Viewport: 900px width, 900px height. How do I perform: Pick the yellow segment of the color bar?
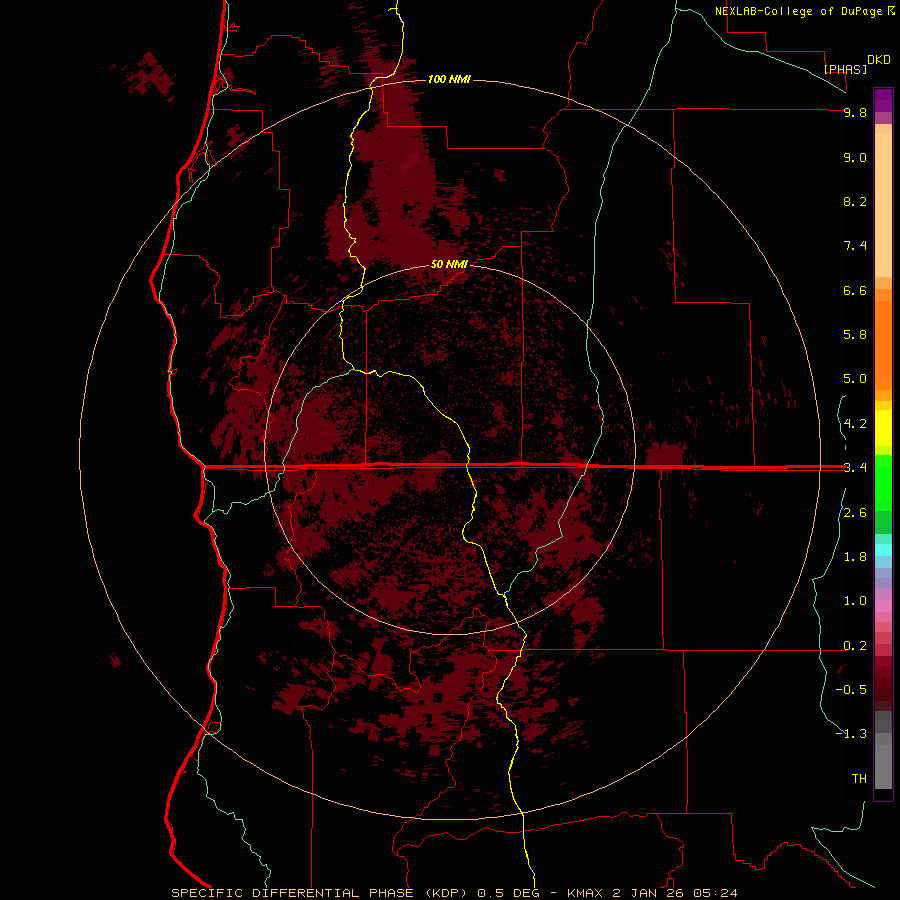(883, 428)
